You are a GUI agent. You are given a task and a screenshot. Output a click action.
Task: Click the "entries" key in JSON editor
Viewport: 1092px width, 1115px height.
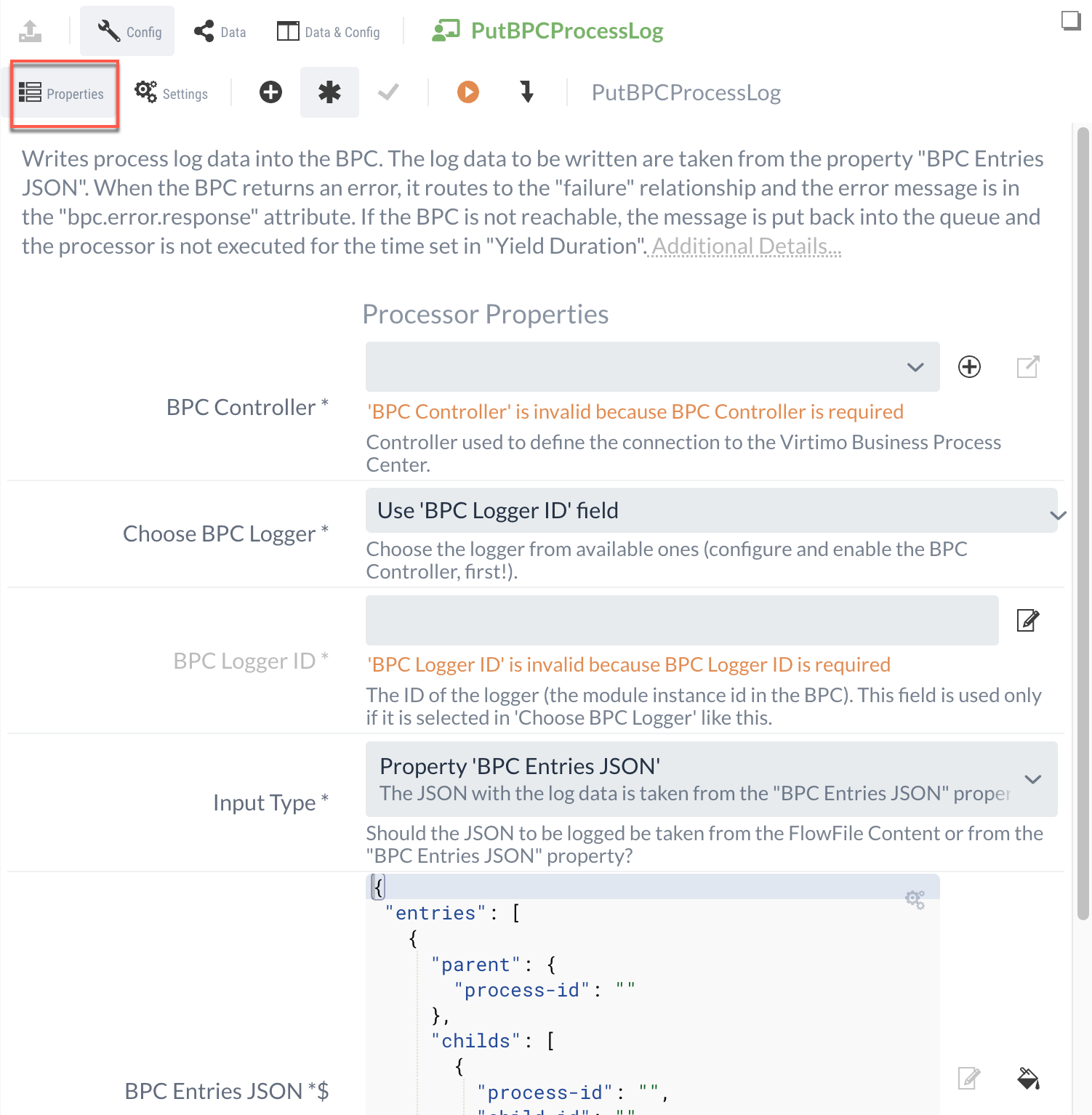coord(435,913)
